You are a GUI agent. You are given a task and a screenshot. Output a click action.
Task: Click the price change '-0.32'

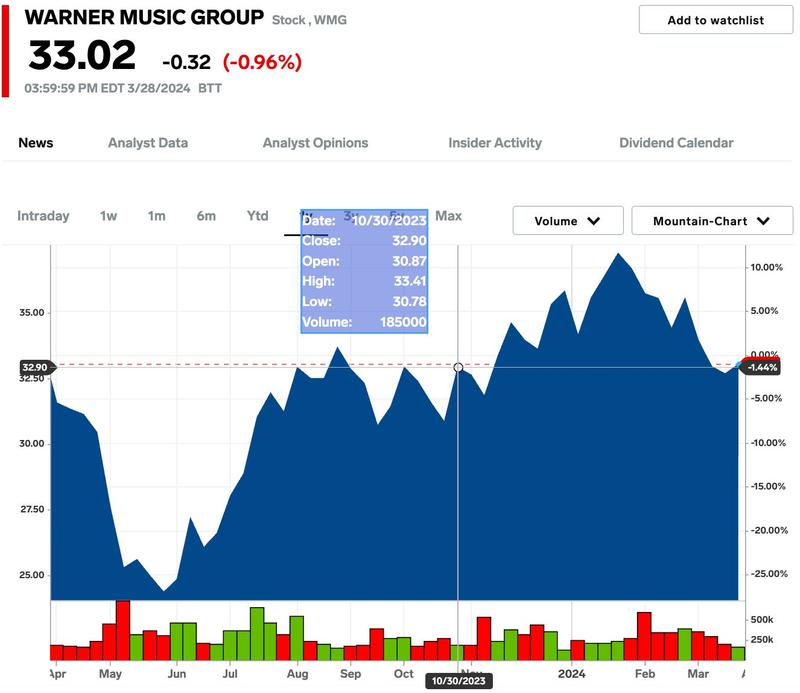click(x=186, y=62)
